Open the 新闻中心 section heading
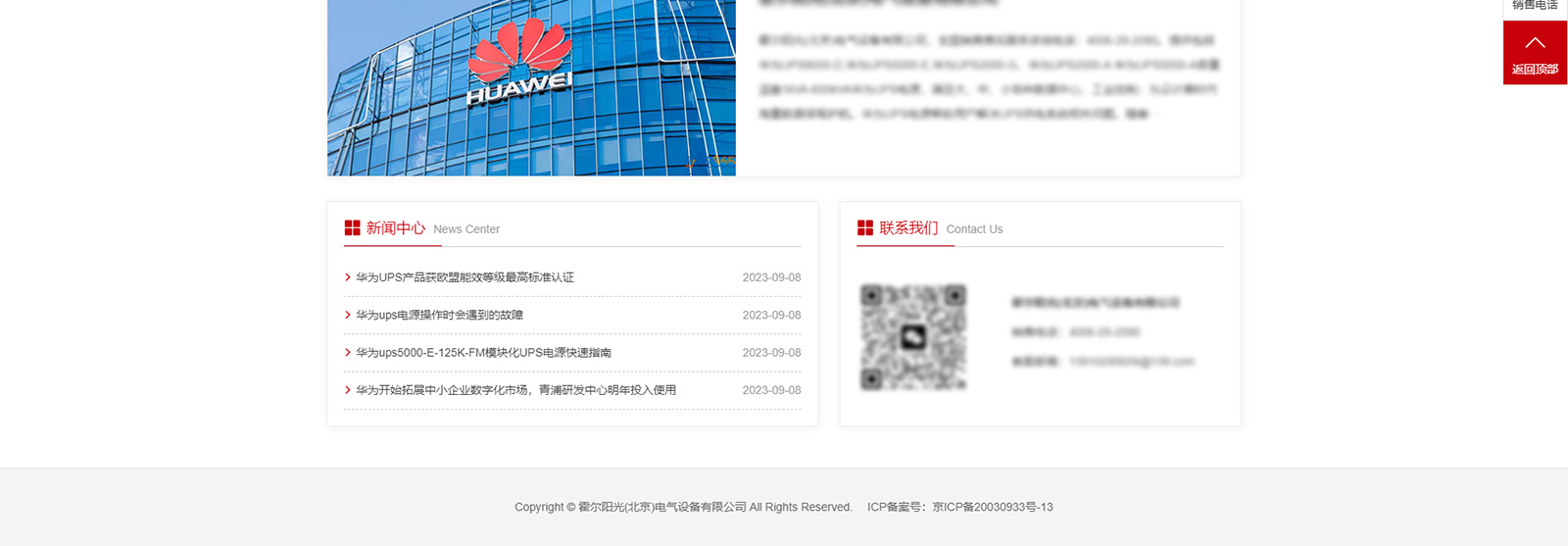The image size is (1568, 546). click(396, 227)
